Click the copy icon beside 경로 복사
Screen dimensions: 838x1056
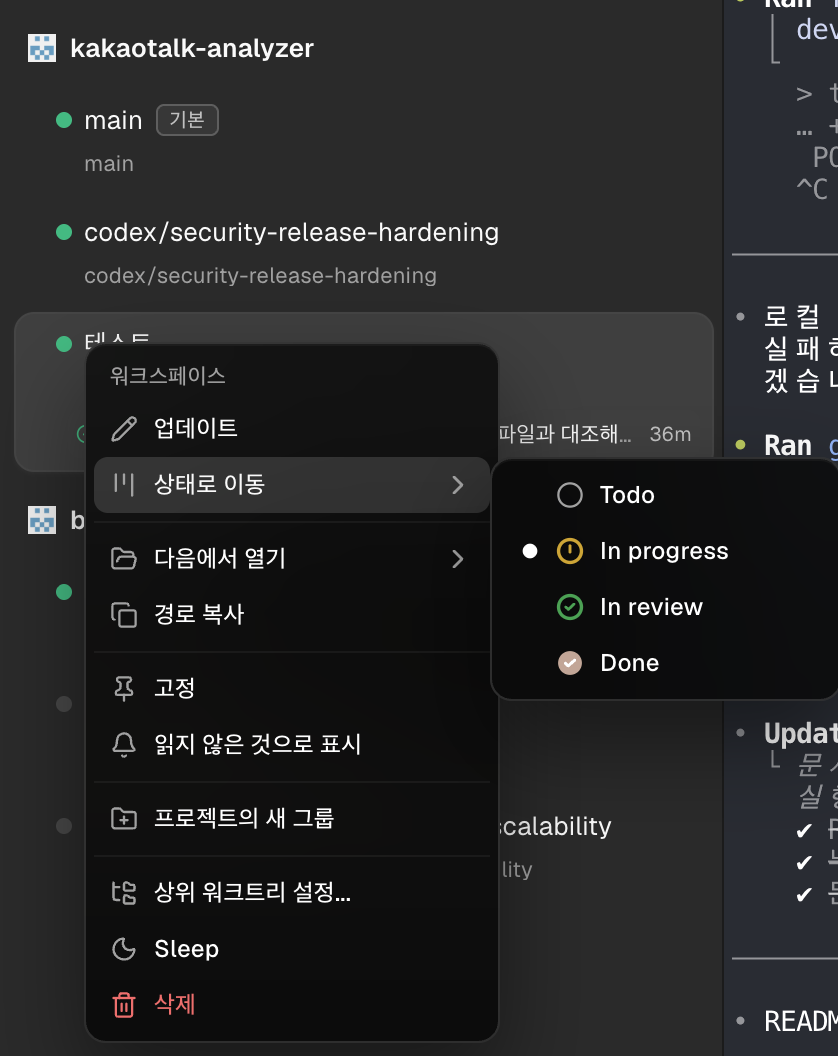pos(124,614)
